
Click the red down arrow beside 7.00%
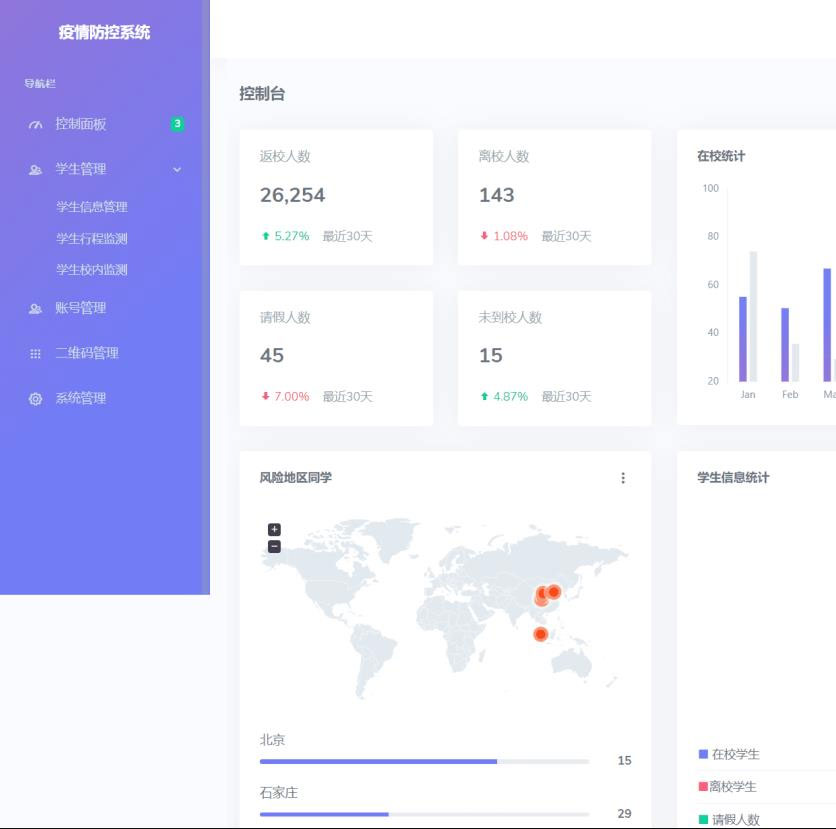click(x=266, y=396)
